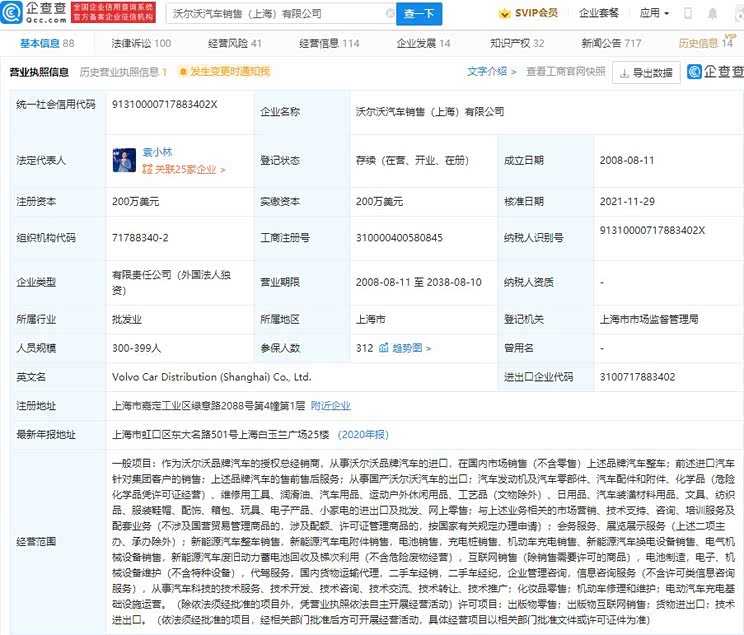The height and width of the screenshot is (635, 744).
Task: Open 企业套餐 in the header
Action: pos(599,13)
